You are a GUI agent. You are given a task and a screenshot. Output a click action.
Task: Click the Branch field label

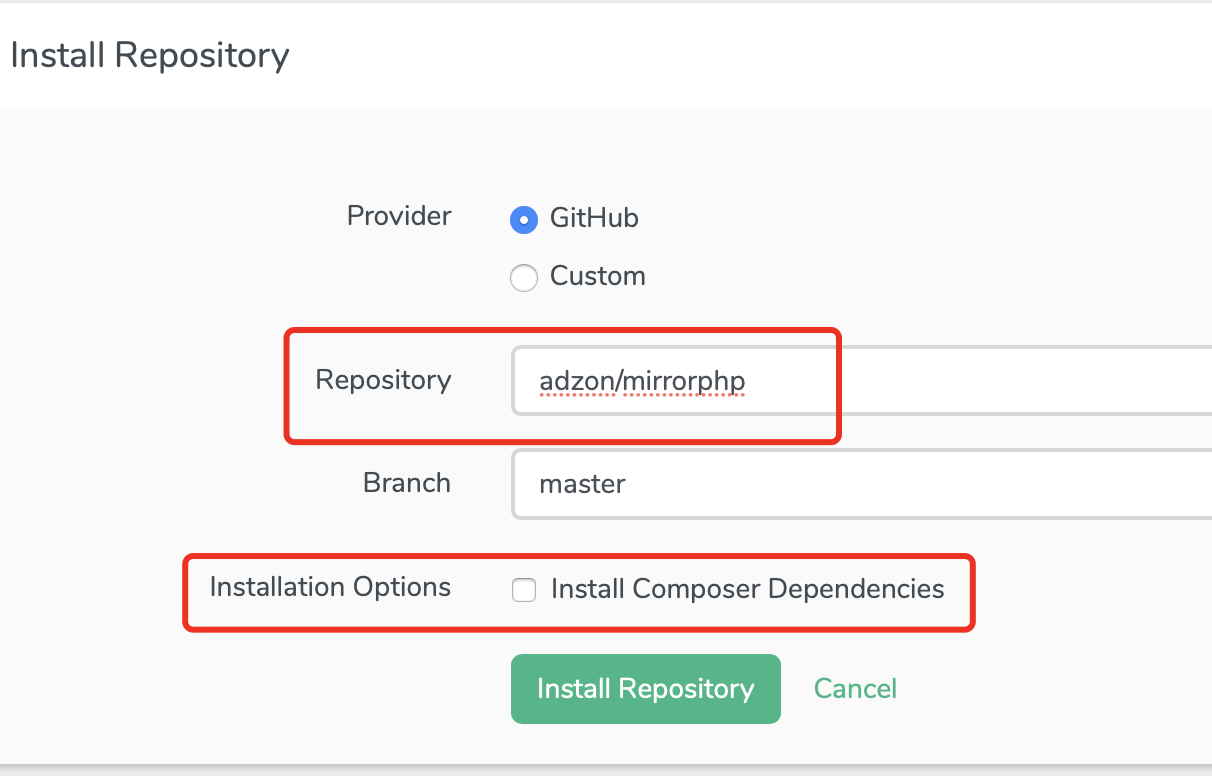click(x=406, y=483)
